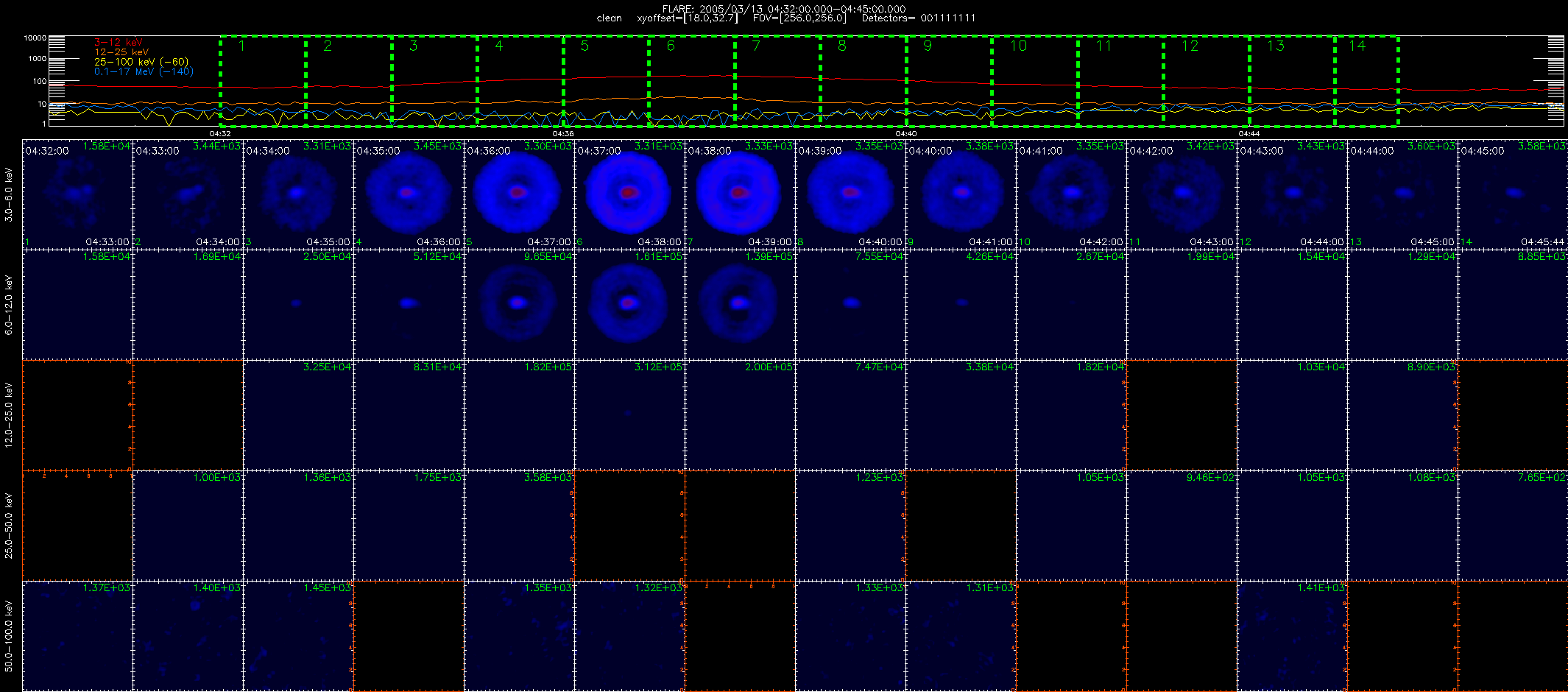Screen dimensions: 1568x692
Task: Click the 'clean' algorithm label
Action: (x=610, y=18)
